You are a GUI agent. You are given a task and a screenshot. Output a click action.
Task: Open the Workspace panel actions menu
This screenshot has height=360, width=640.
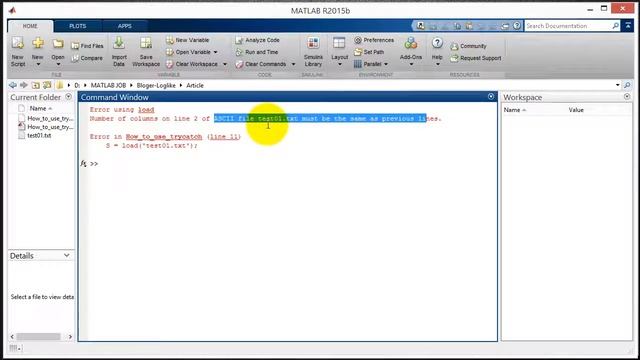pyautogui.click(x=627, y=97)
